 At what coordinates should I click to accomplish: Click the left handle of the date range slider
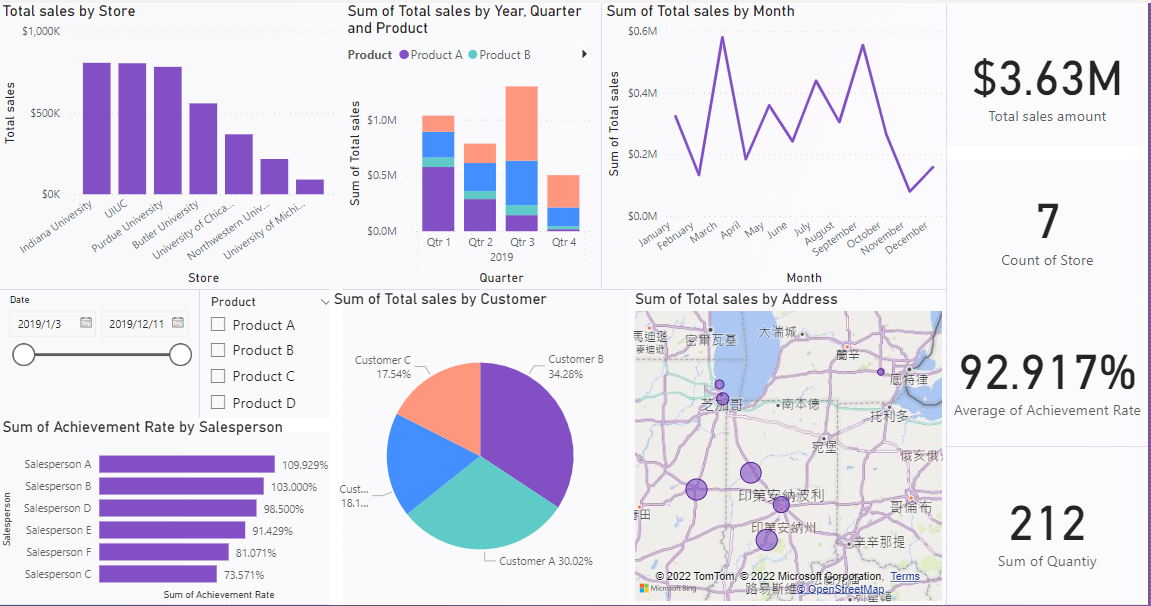tap(22, 354)
